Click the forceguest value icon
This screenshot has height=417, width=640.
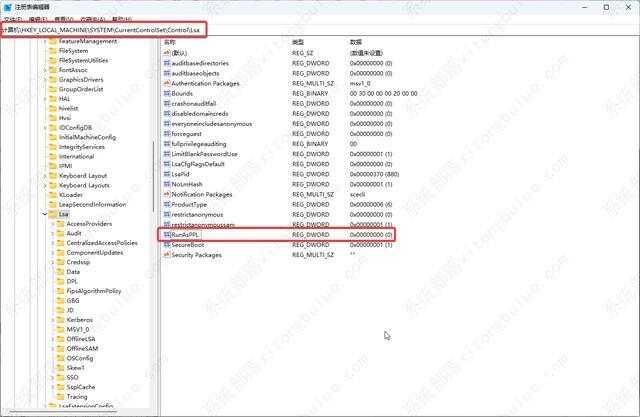click(x=167, y=134)
